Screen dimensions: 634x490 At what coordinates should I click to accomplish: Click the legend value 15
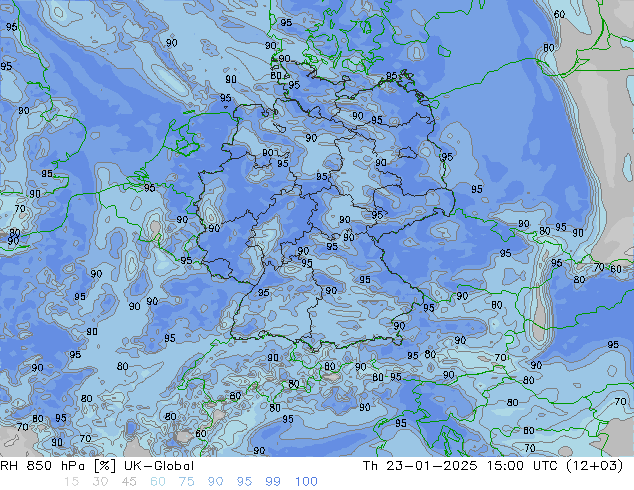(x=71, y=482)
